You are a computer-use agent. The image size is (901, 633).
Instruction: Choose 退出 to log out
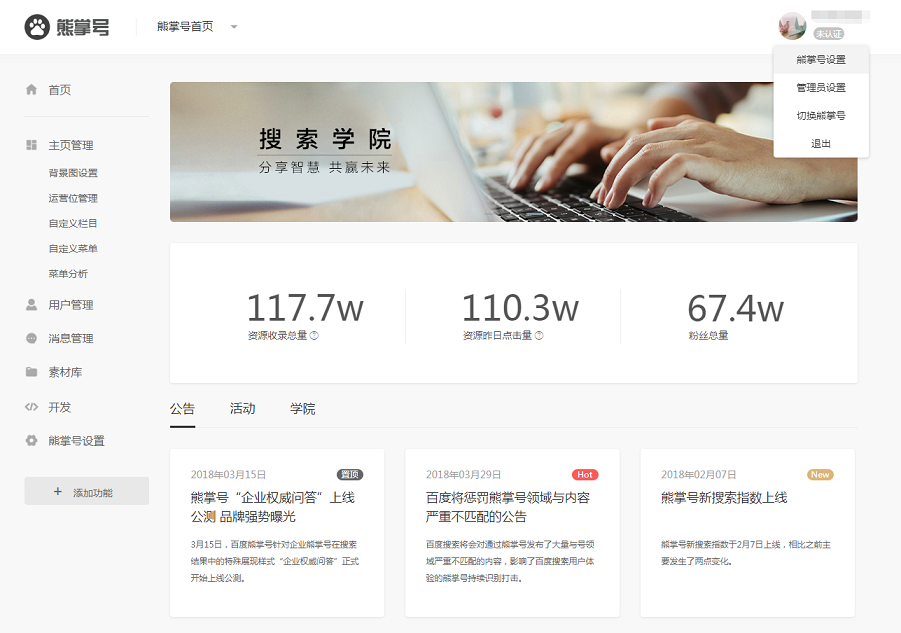(821, 144)
